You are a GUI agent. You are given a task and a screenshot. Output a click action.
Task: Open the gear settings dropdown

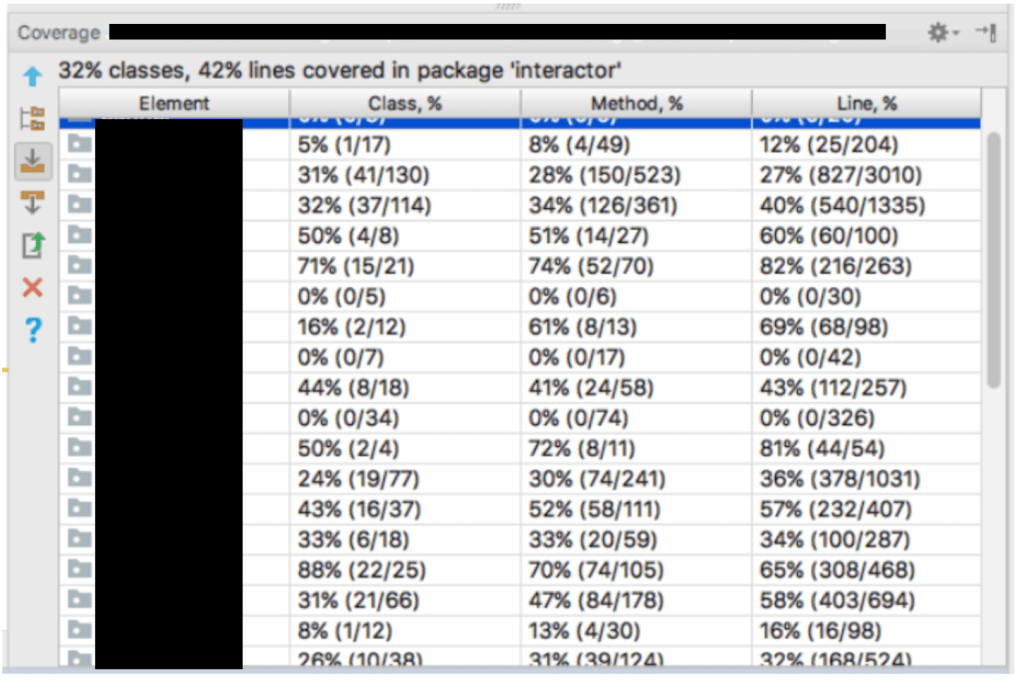(x=942, y=33)
